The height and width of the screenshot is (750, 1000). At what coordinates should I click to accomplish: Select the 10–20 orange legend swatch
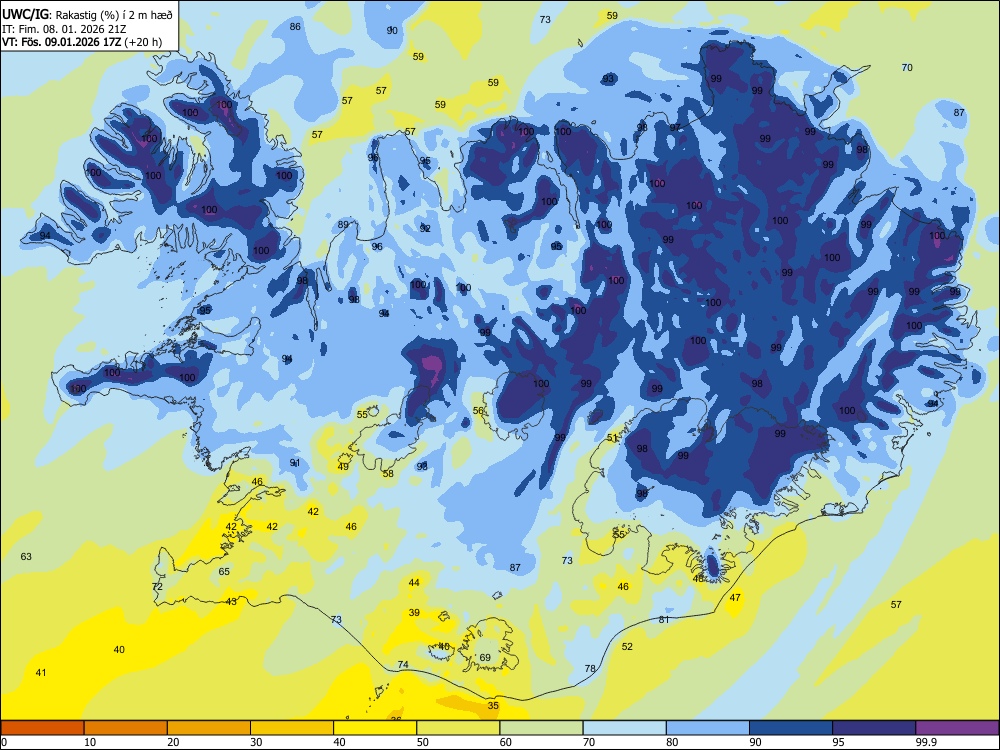click(x=126, y=728)
